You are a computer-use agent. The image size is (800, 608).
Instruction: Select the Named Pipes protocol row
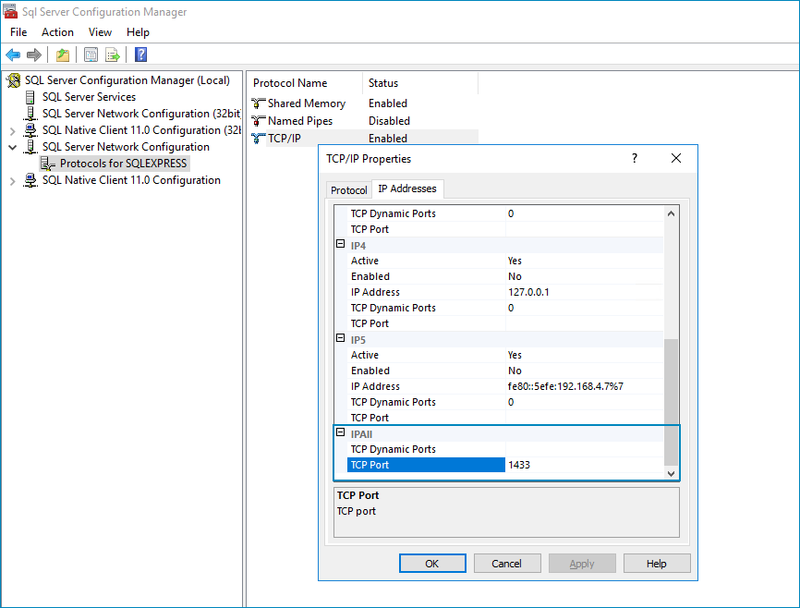click(x=364, y=121)
